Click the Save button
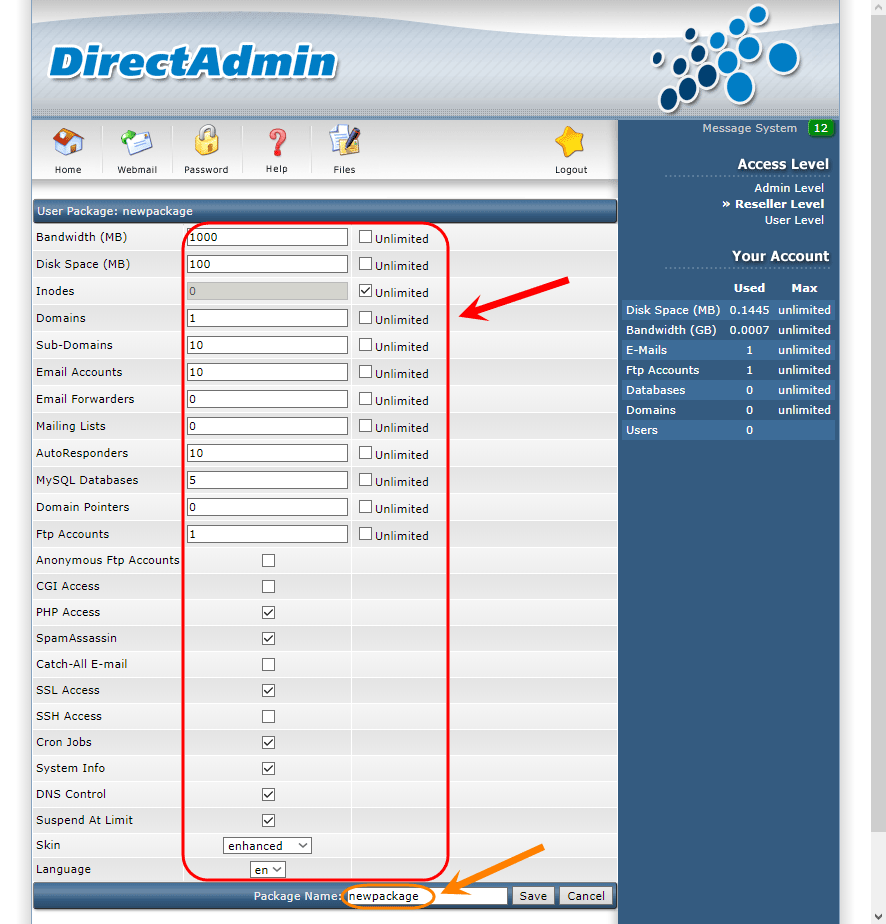The height and width of the screenshot is (924, 886). (533, 896)
